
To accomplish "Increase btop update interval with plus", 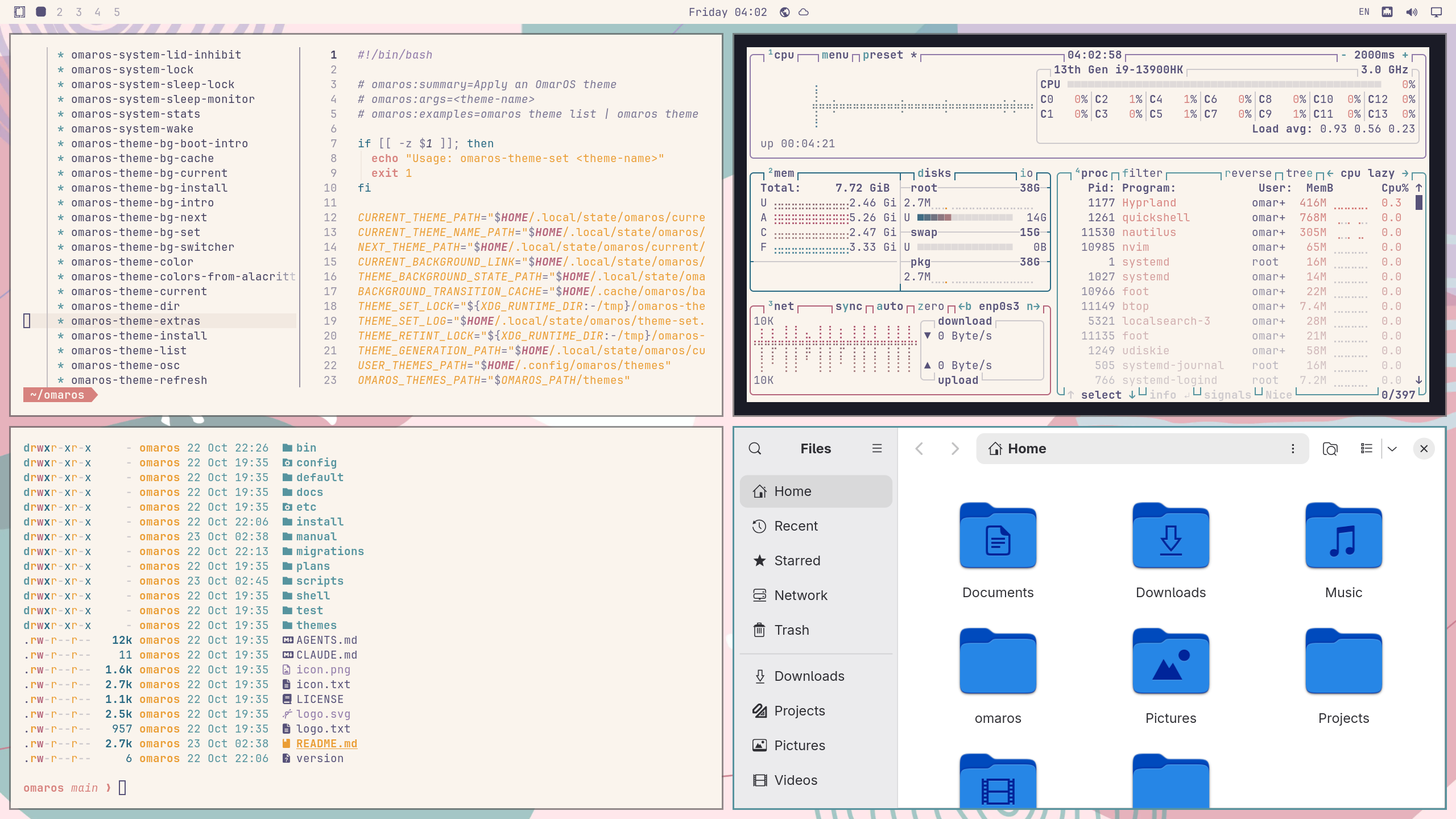I will point(1405,55).
